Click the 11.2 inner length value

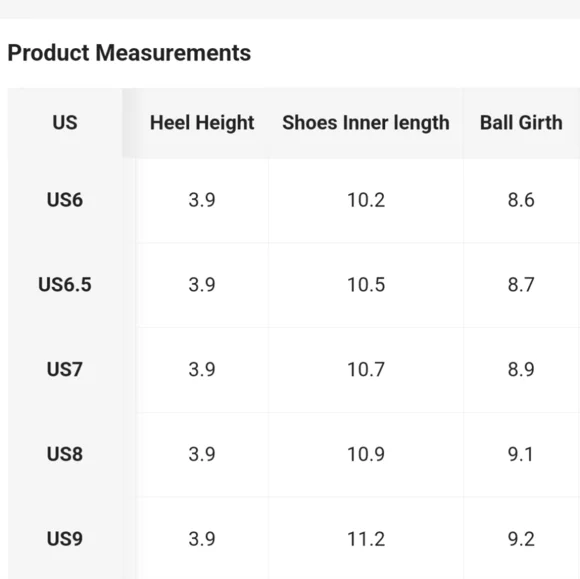click(x=366, y=539)
